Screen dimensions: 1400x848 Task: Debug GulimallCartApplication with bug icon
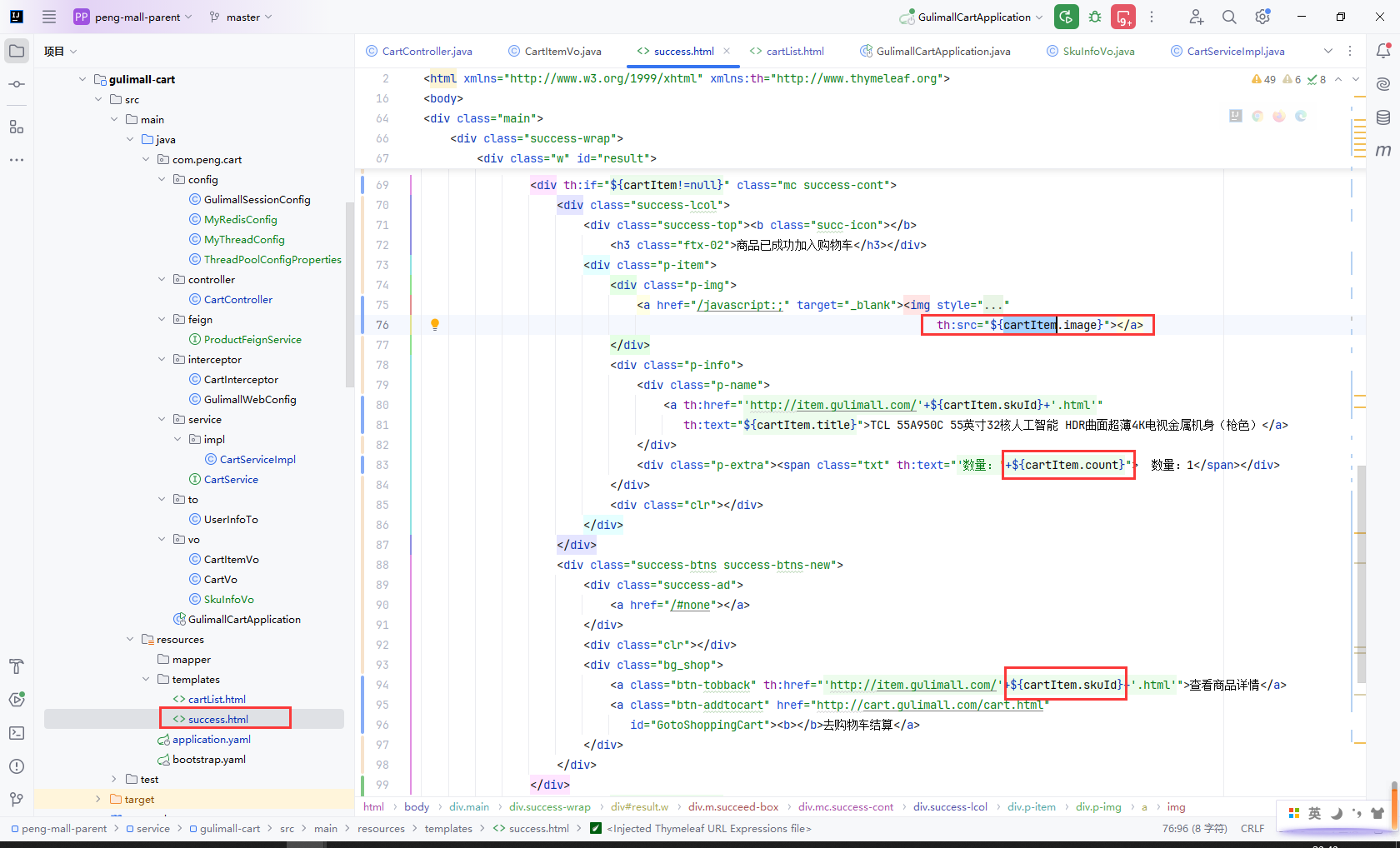point(1095,17)
